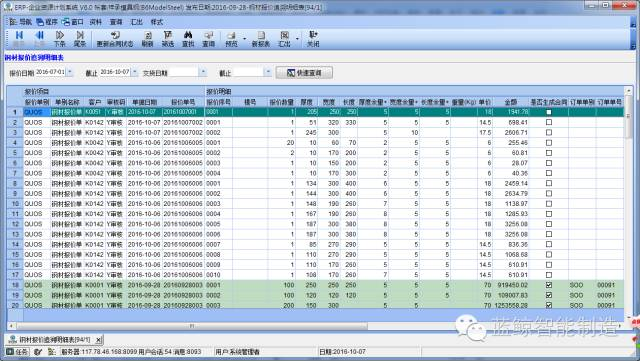Screen dimensions: 640x361
Task: Open the 交货日期 date dropdown
Action: [203, 72]
